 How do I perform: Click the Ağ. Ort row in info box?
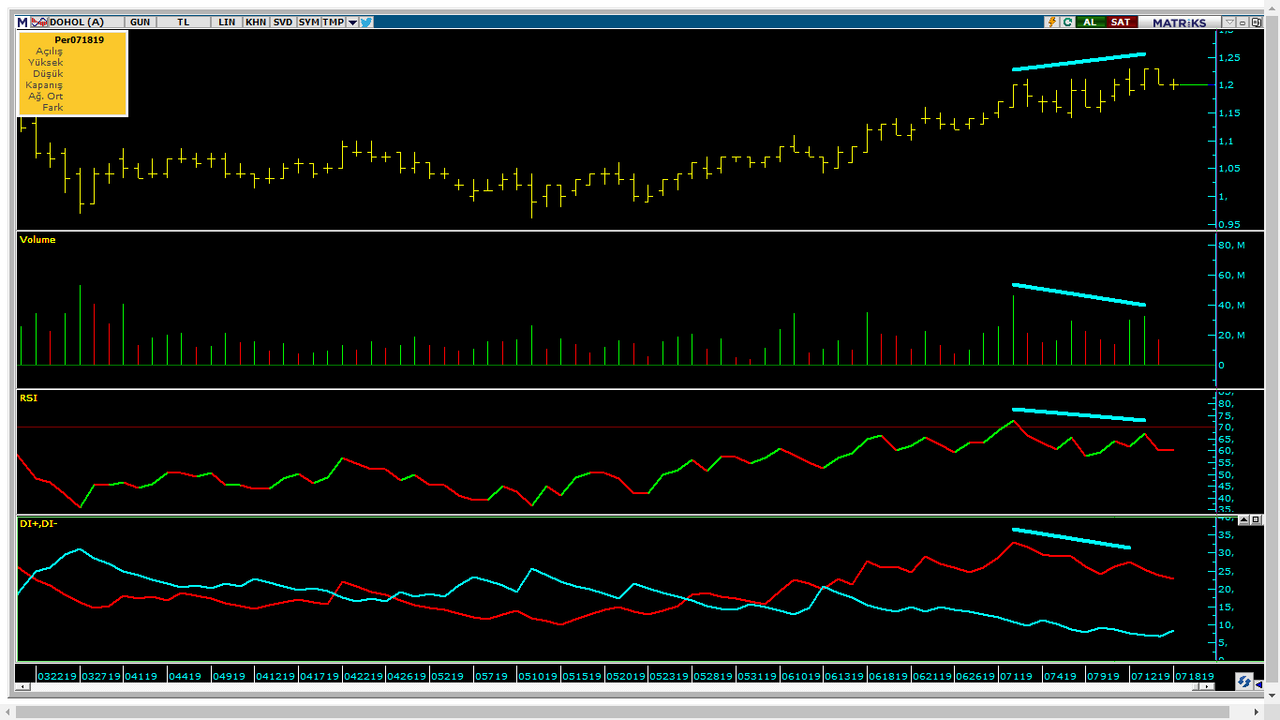pyautogui.click(x=46, y=96)
